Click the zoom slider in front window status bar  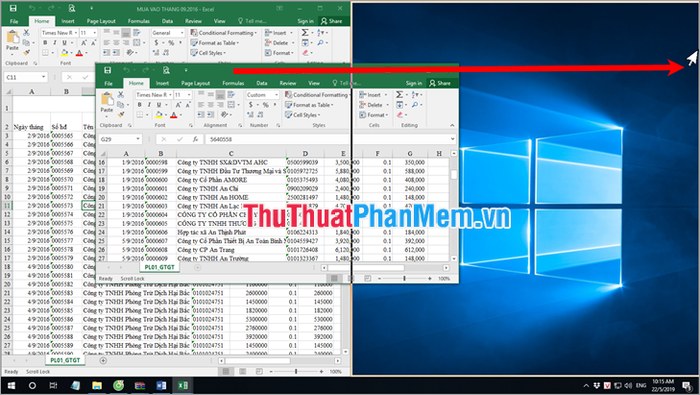click(404, 278)
